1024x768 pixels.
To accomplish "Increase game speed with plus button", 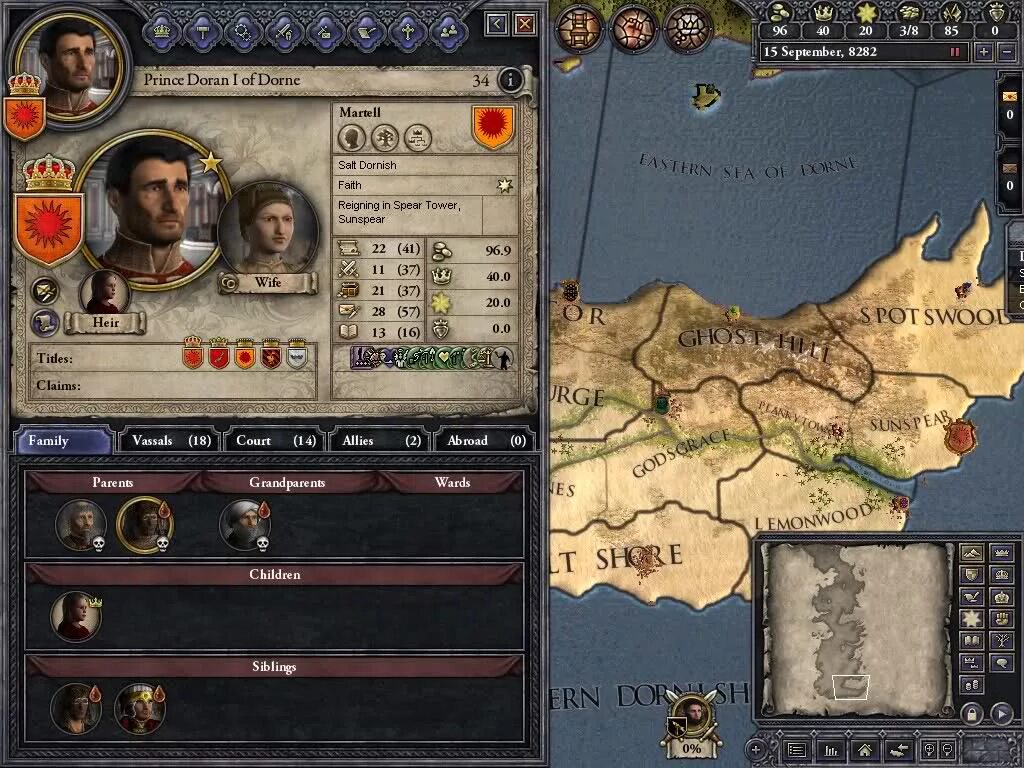I will tap(984, 52).
